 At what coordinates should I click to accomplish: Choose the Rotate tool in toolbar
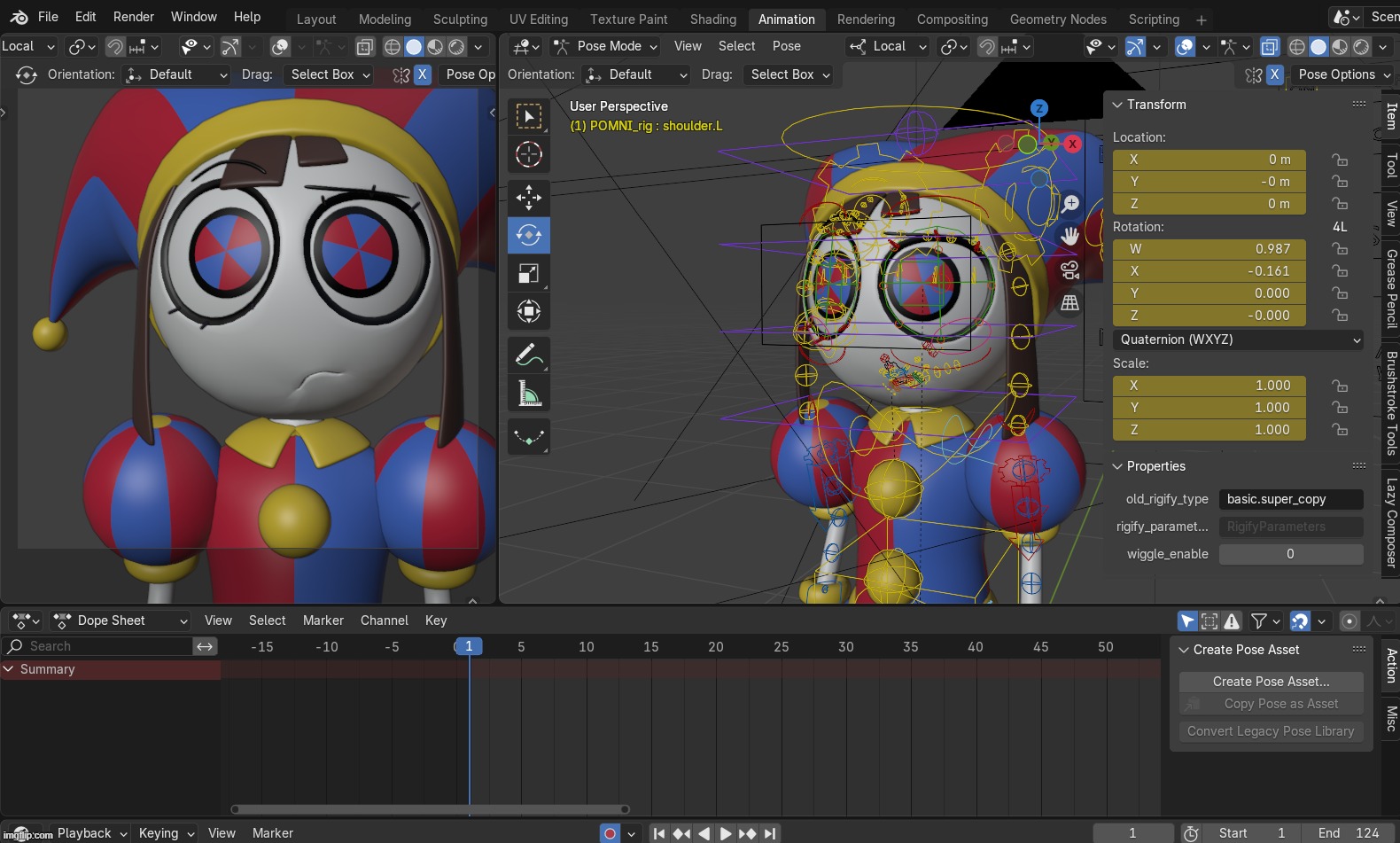(x=528, y=235)
